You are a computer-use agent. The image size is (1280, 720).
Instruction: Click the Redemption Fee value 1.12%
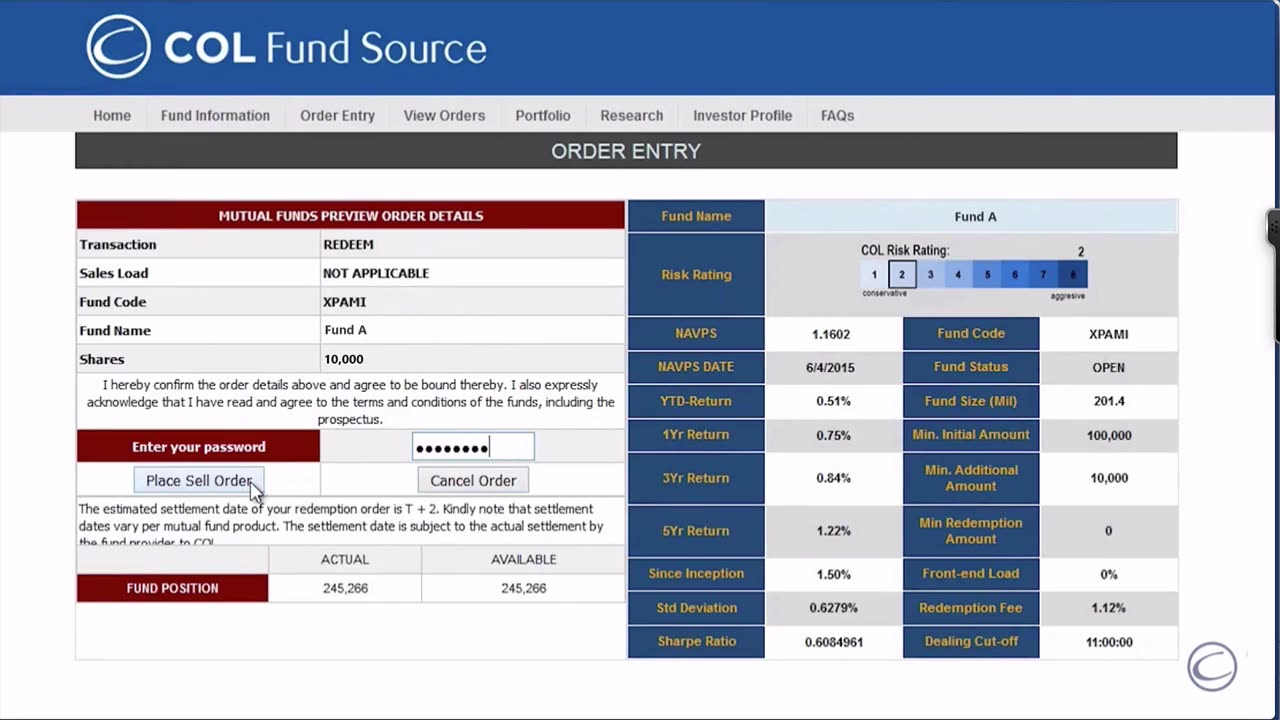[x=1108, y=608]
